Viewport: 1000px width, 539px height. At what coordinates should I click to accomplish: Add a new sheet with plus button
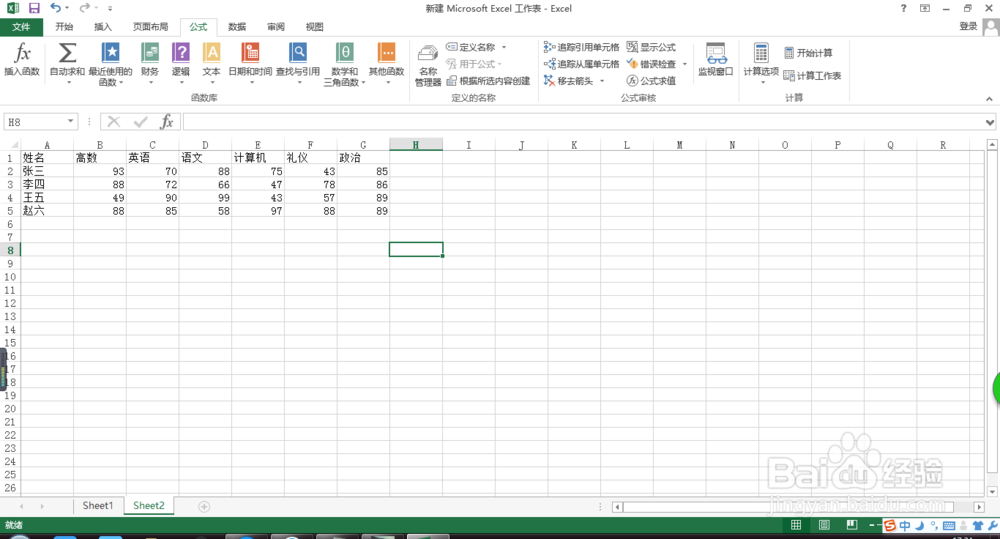point(204,506)
